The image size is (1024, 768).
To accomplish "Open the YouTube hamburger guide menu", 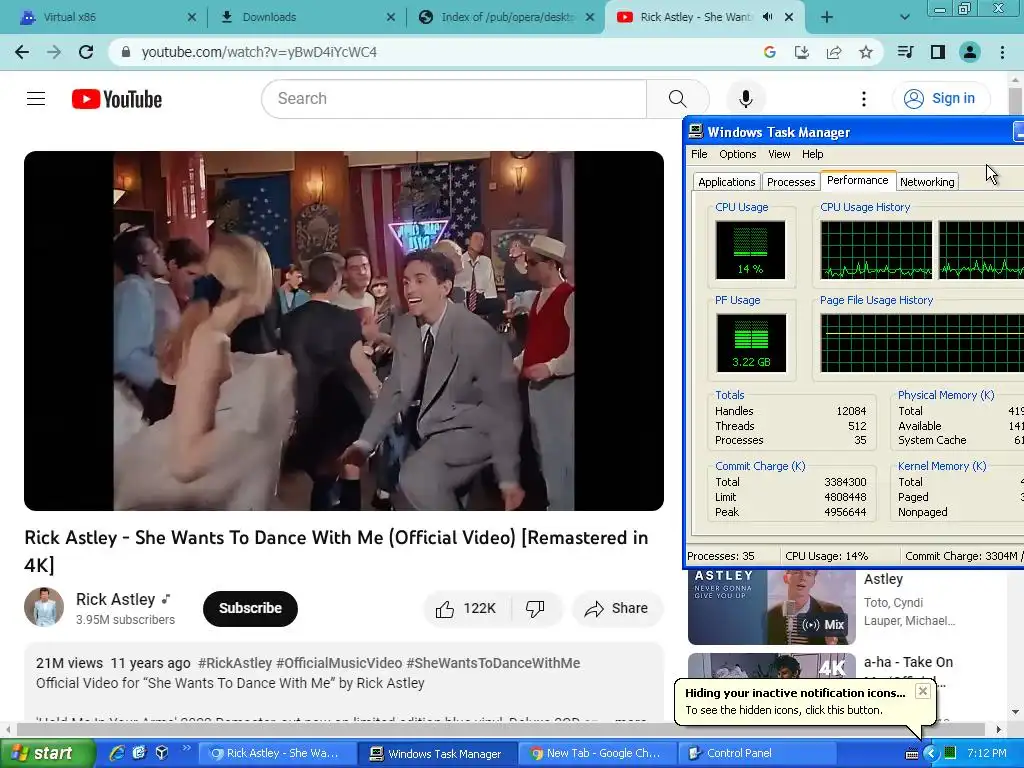I will tap(36, 99).
